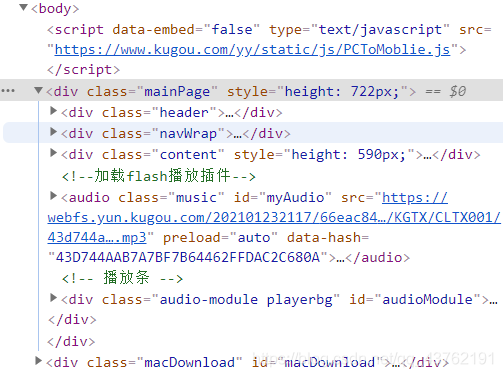This screenshot has width=503, height=377.
Task: Collapse the body element triangle
Action: (x=23, y=7)
